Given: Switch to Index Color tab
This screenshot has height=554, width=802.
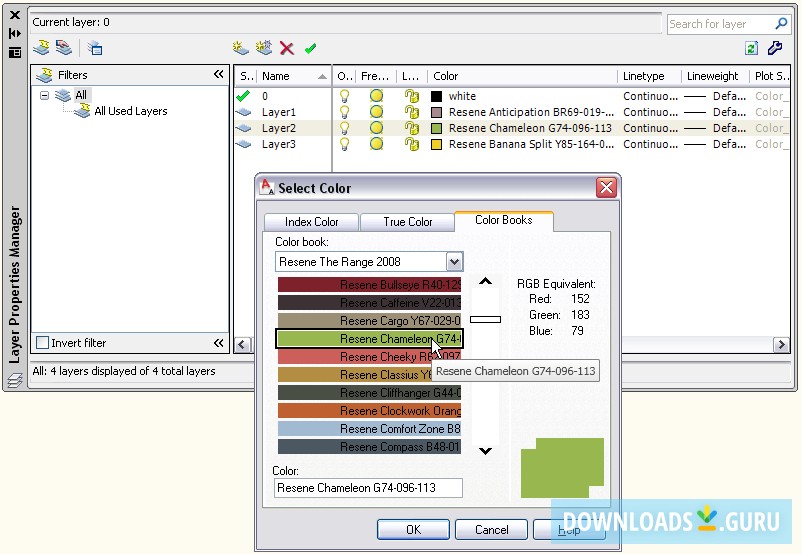Looking at the screenshot, I should pyautogui.click(x=311, y=222).
